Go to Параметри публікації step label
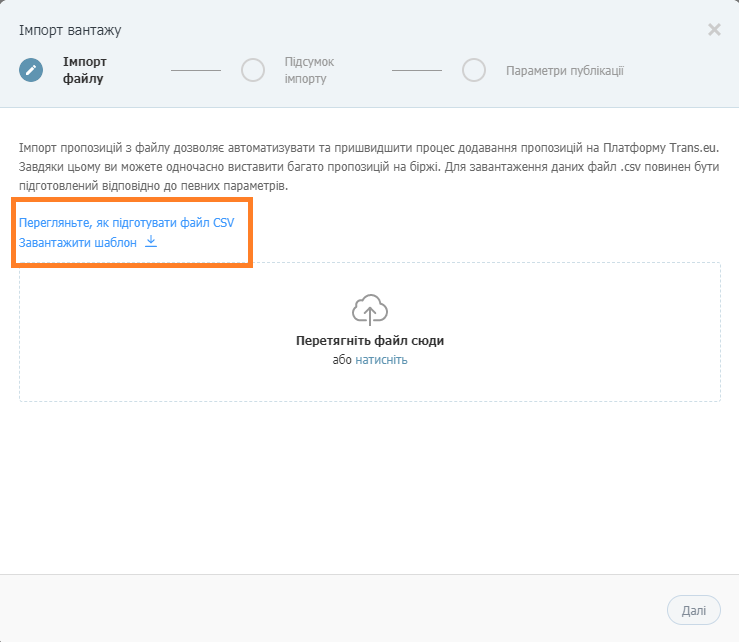 coord(565,71)
